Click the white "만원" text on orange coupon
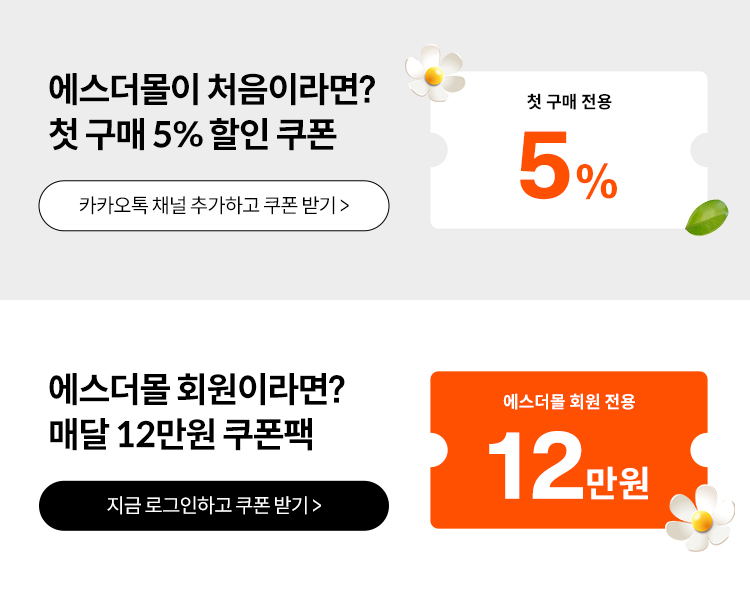 click(x=617, y=480)
